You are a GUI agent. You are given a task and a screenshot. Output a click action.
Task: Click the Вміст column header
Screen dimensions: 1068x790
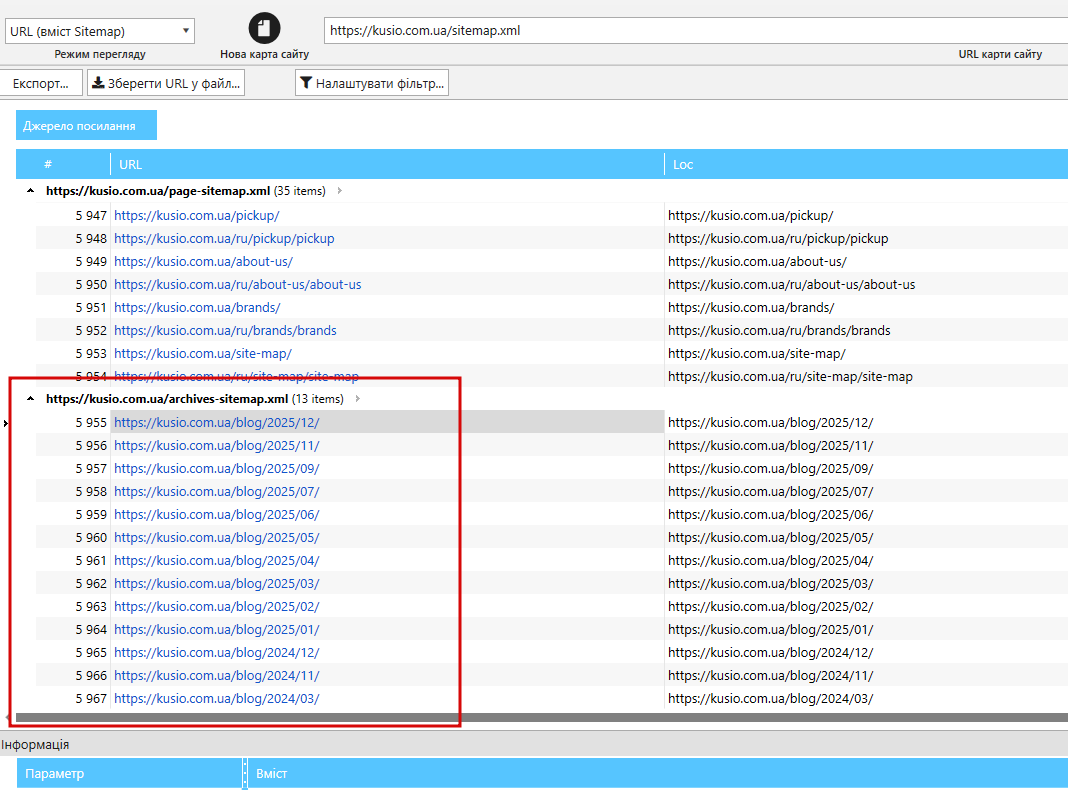(657, 774)
